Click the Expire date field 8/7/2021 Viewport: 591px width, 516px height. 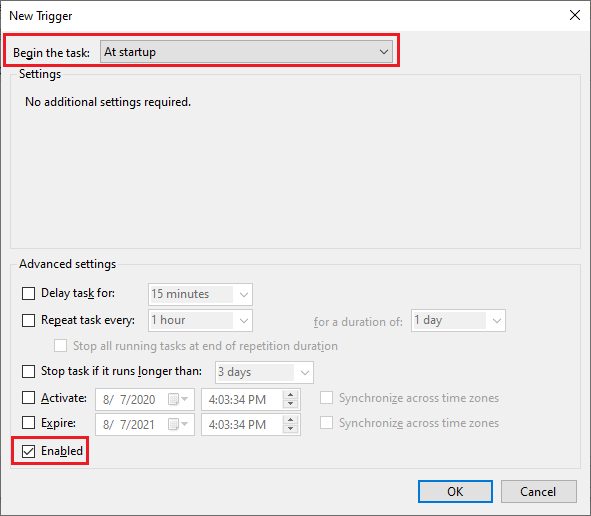tap(145, 424)
